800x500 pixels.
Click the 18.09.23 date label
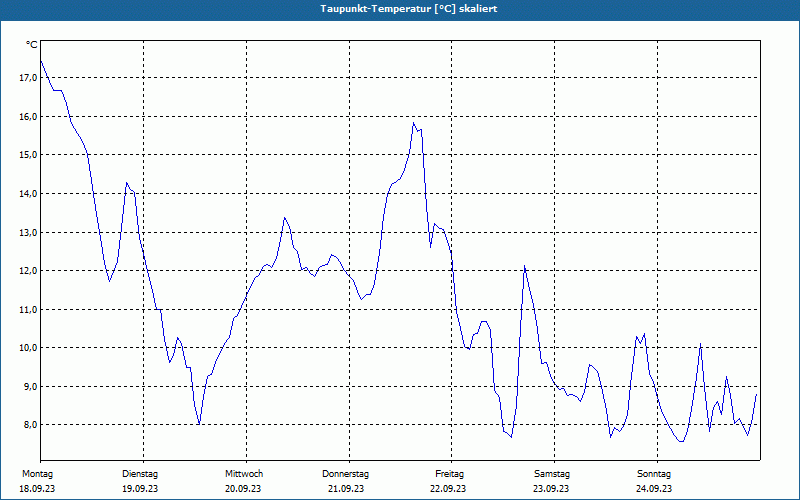click(37, 489)
